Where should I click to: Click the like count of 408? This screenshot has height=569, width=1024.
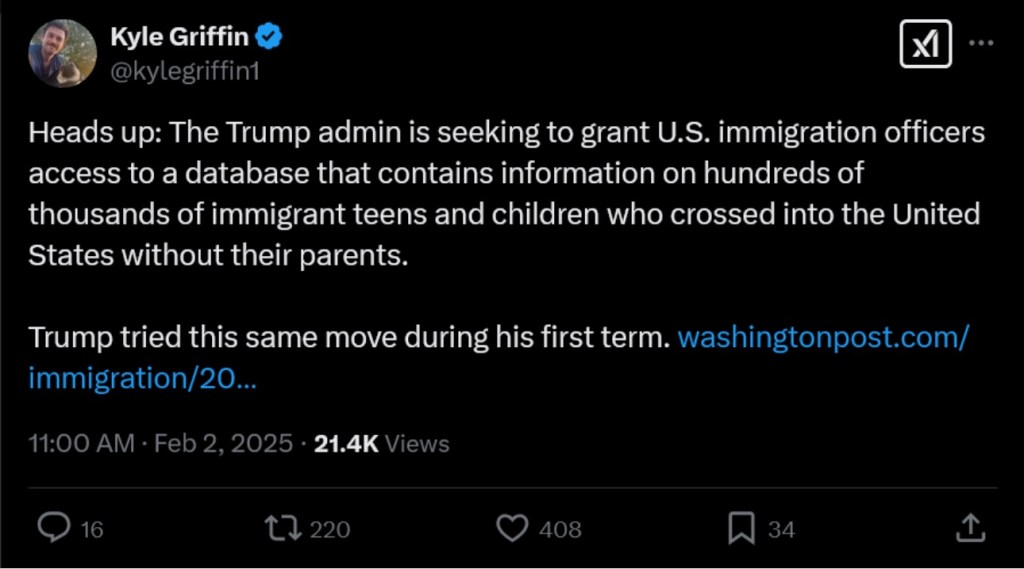560,529
